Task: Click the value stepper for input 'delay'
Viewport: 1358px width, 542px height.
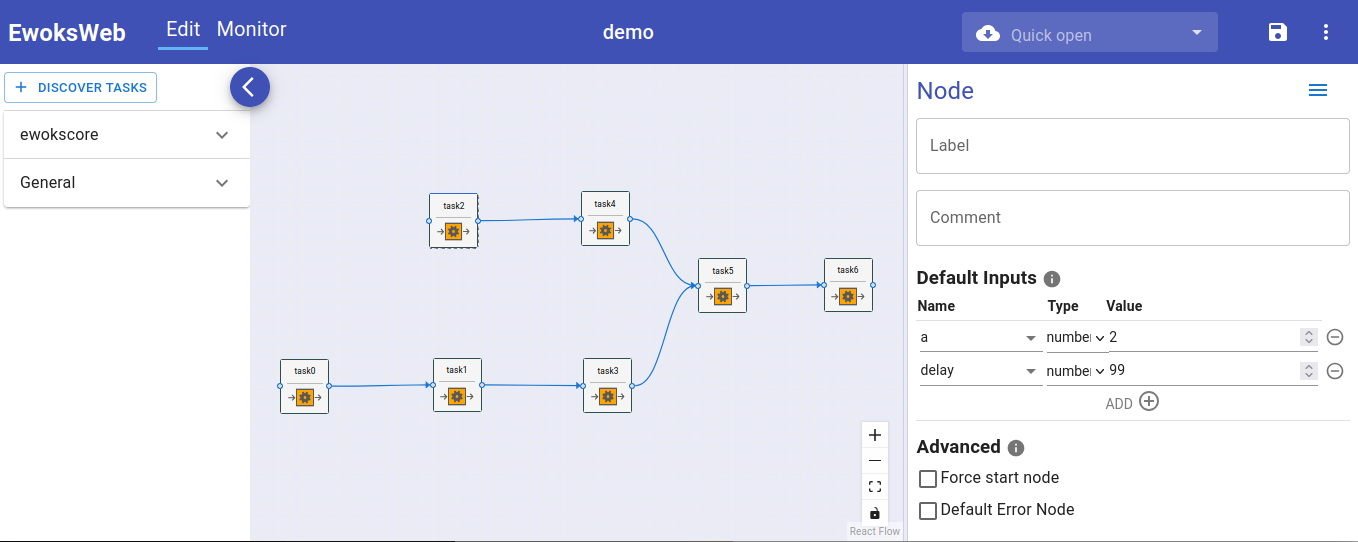Action: click(x=1308, y=371)
